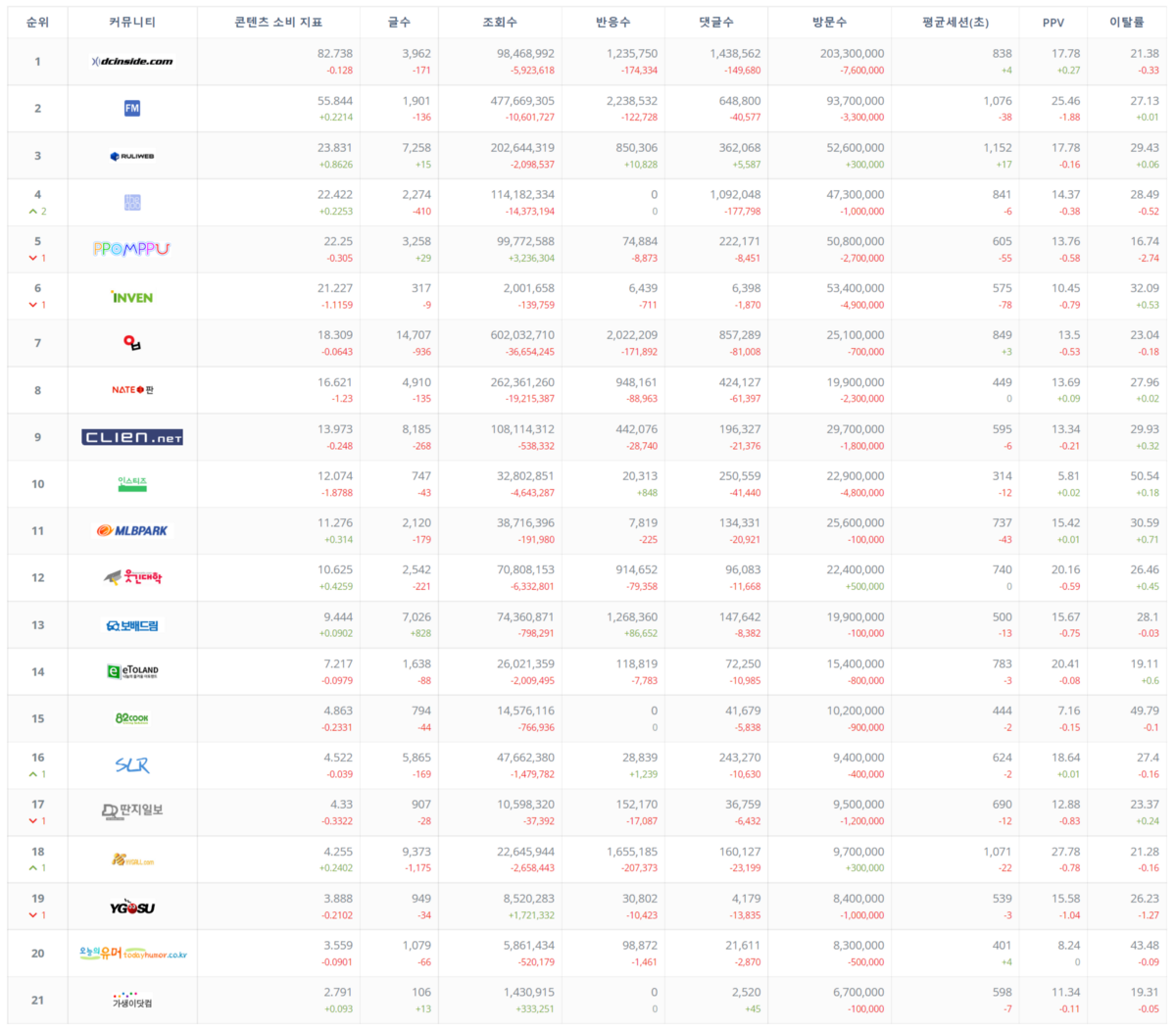Open the 82cook logo
The width and height of the screenshot is (1176, 1030).
pos(132,718)
